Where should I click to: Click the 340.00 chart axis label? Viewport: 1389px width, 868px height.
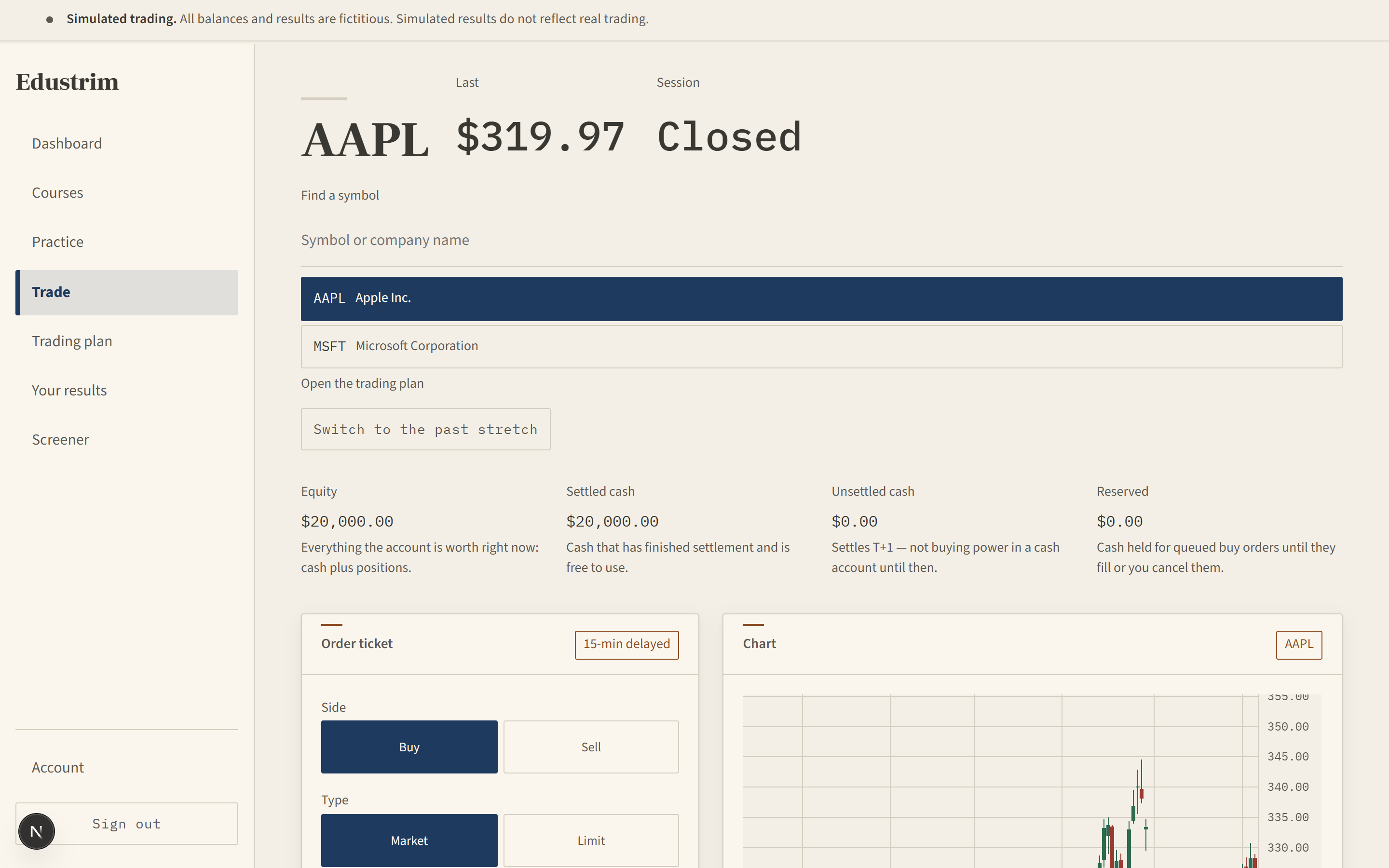click(1288, 787)
